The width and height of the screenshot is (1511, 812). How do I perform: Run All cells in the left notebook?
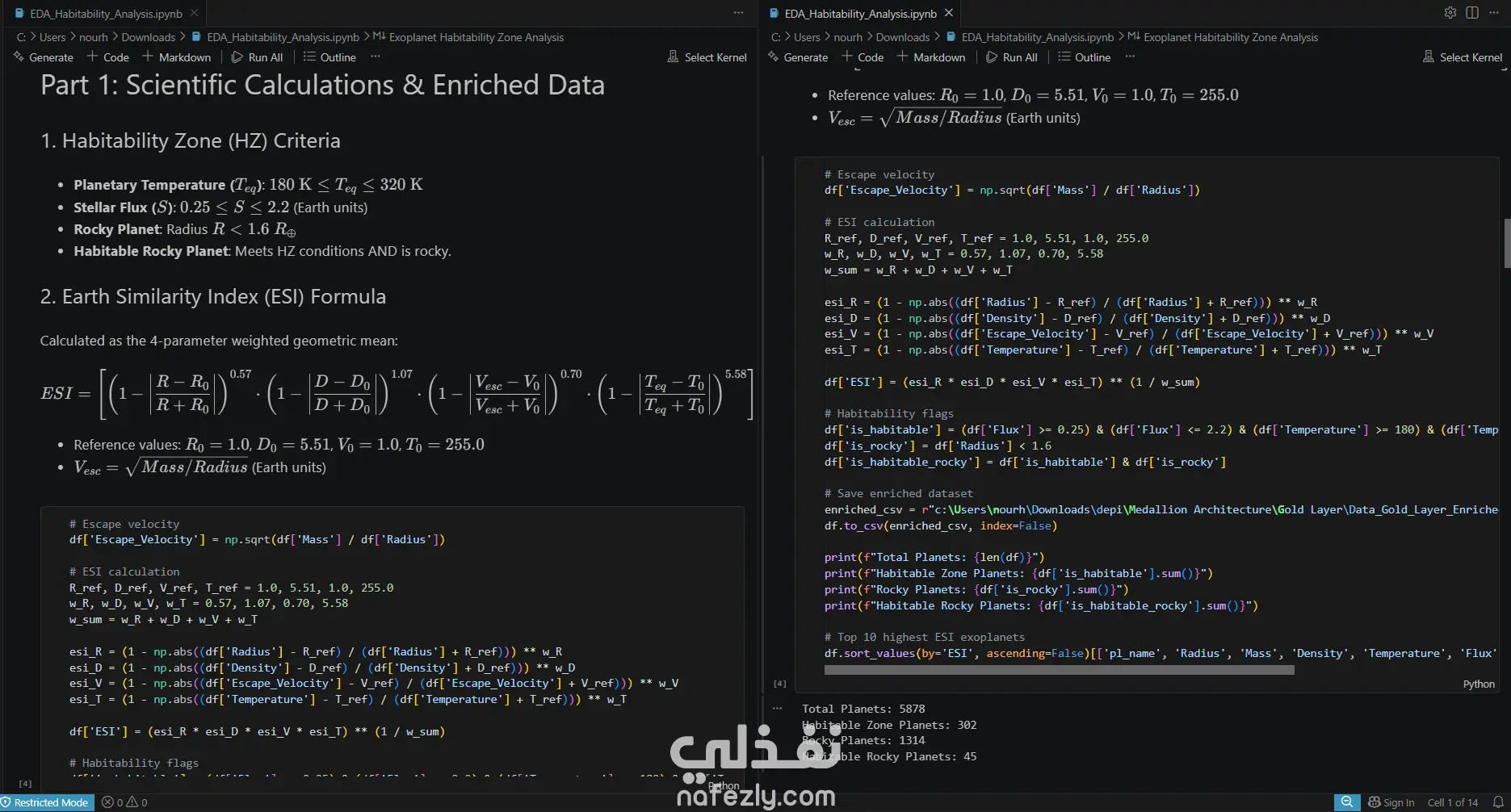click(x=257, y=57)
